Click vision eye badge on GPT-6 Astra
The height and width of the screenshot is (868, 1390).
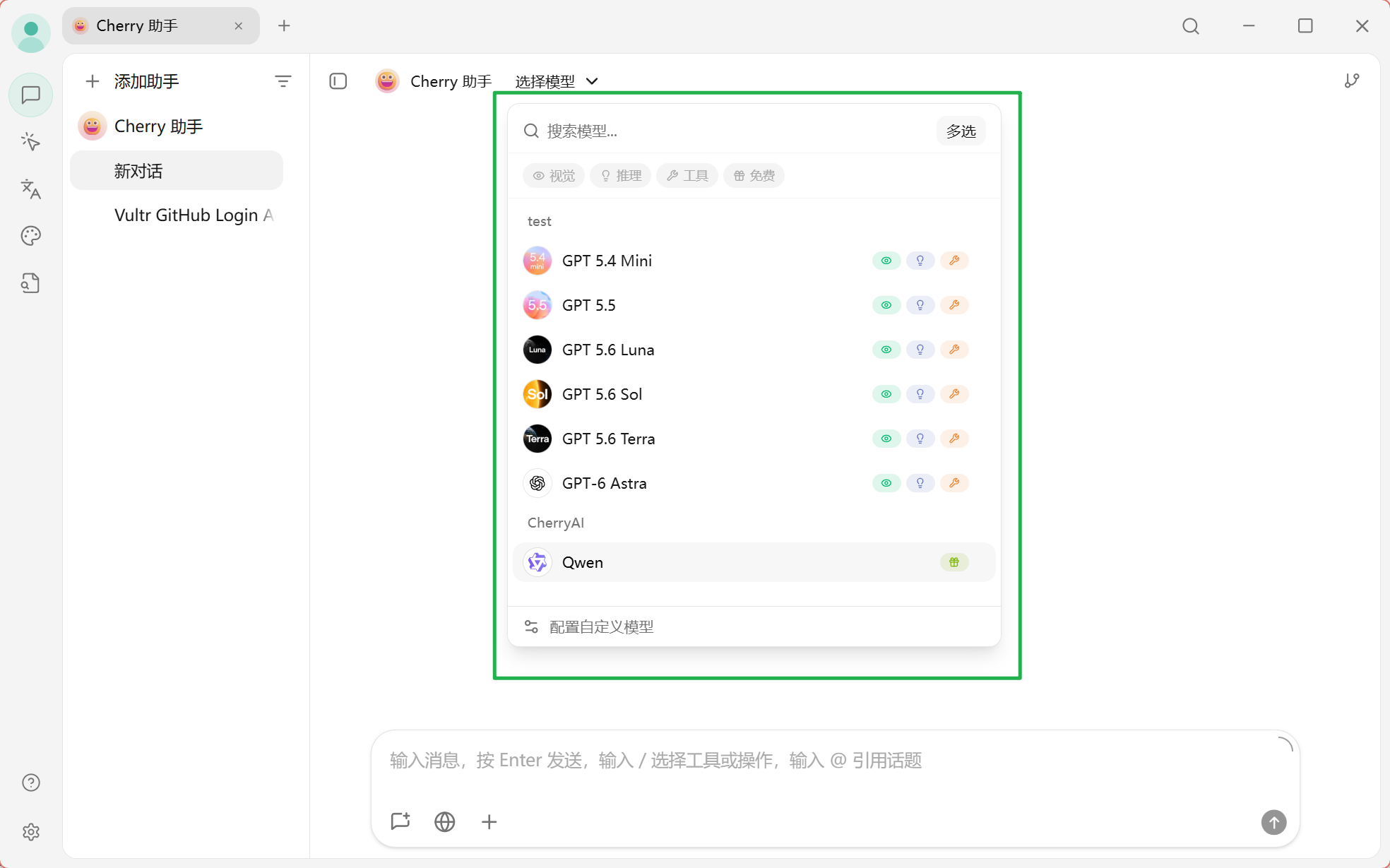886,483
